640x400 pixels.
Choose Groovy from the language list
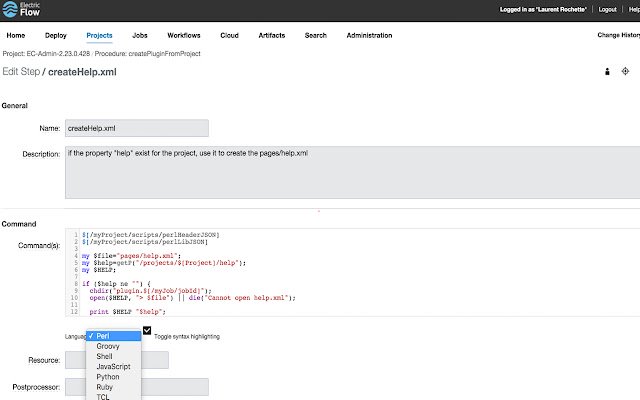(114, 346)
